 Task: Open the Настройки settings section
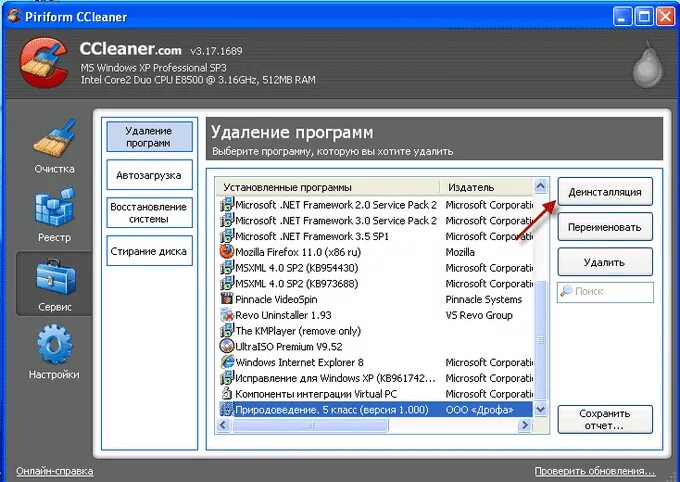click(x=54, y=353)
